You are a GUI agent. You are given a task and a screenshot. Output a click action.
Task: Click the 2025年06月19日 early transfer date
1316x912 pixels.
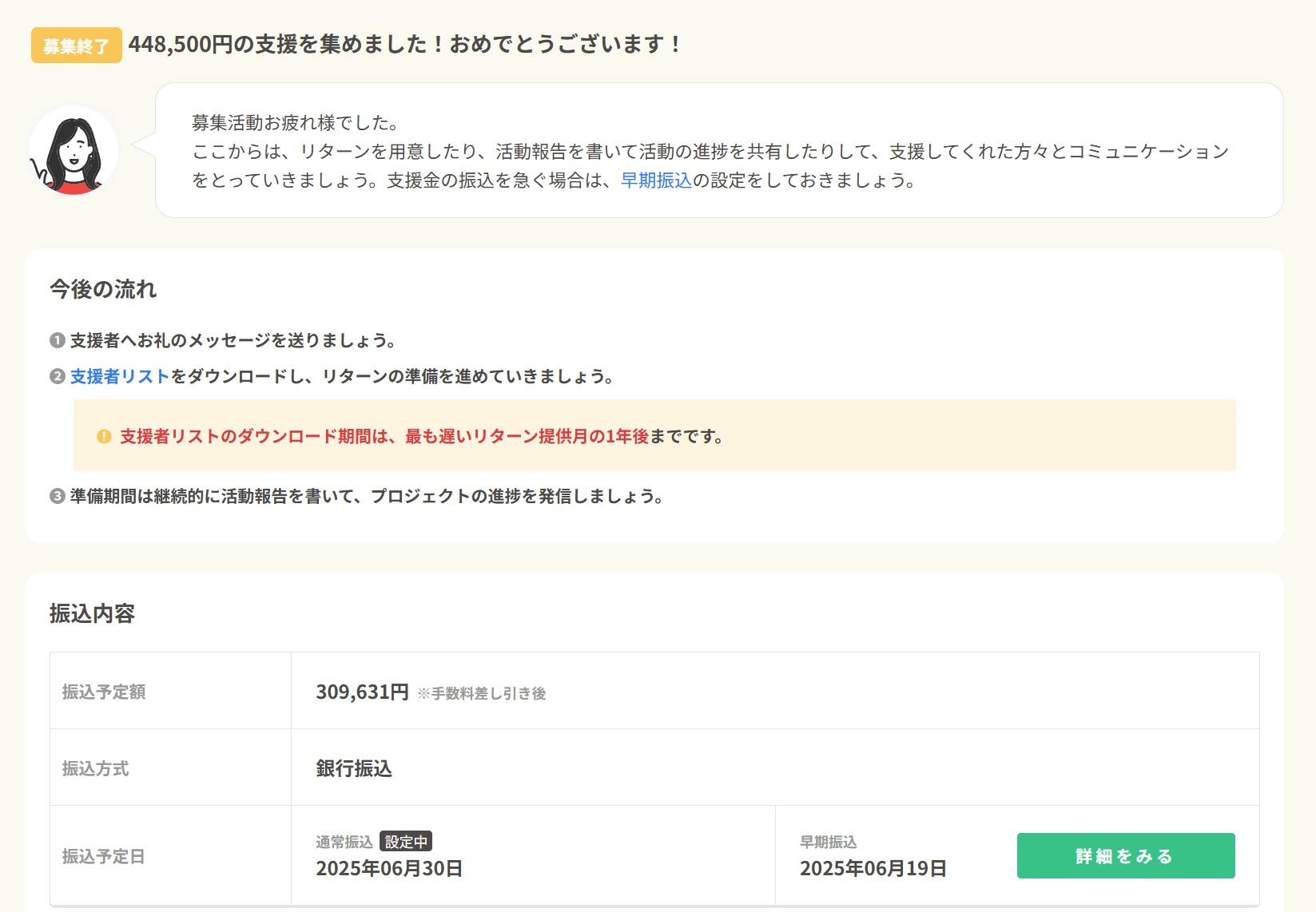pyautogui.click(x=873, y=869)
